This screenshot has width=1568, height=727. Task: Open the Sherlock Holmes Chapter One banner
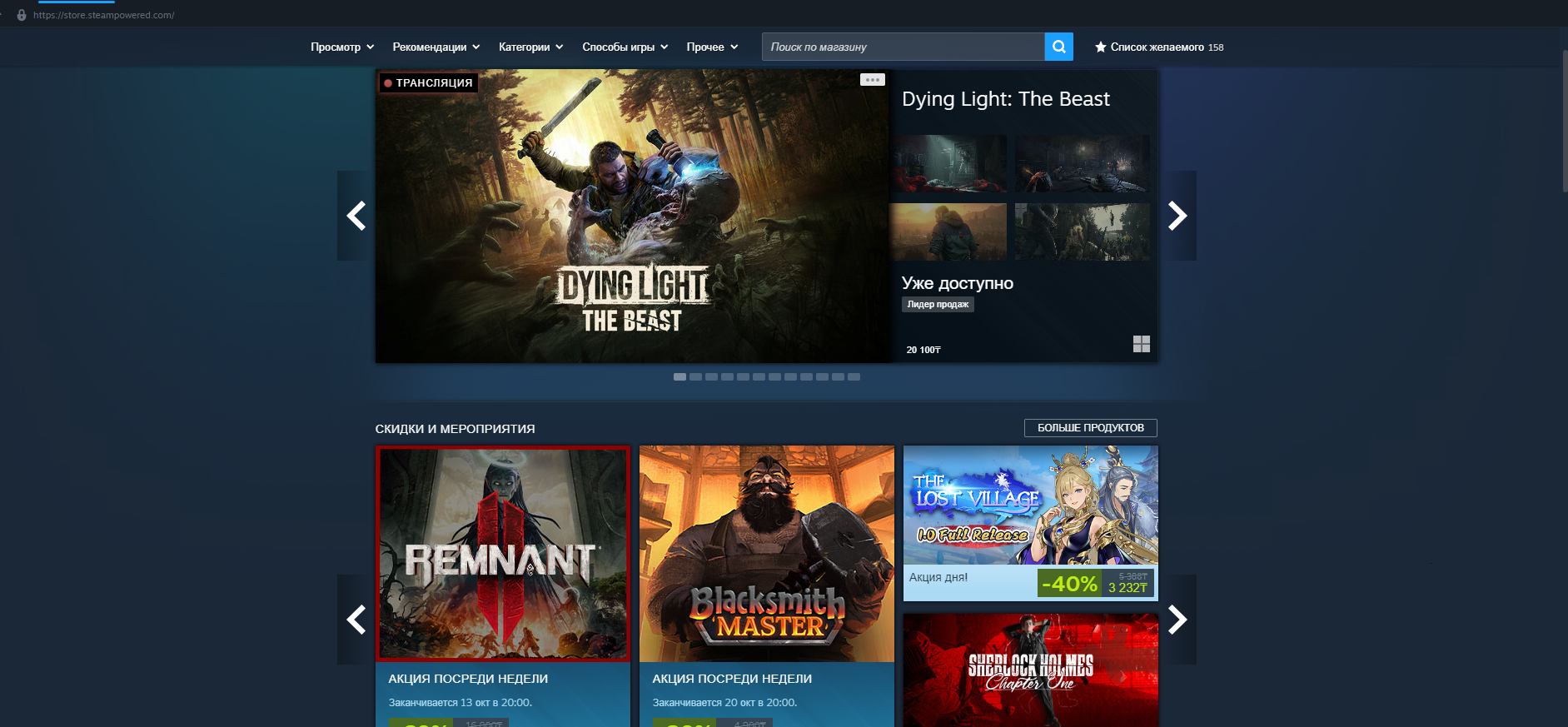pyautogui.click(x=1031, y=670)
